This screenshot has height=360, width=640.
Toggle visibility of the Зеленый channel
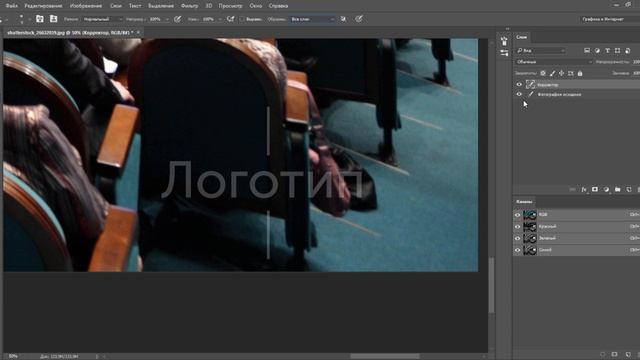point(518,238)
